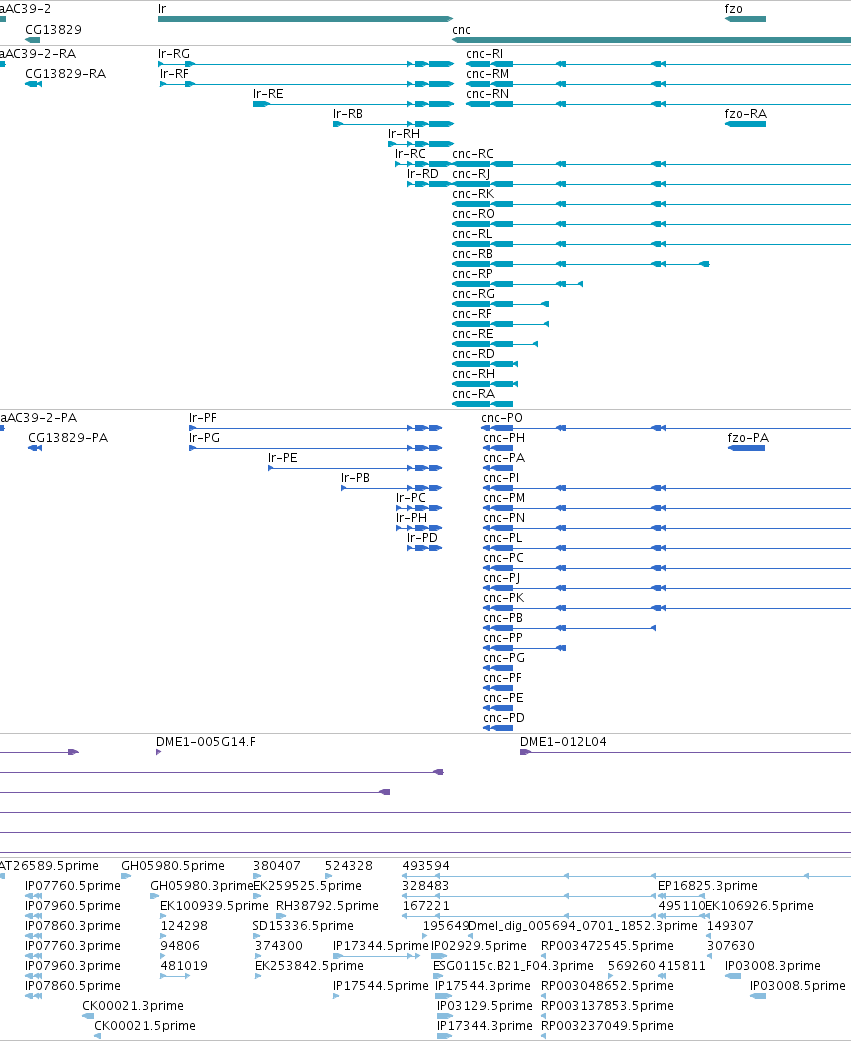
Task: Select protein CG13829-PA label
Action: (68, 438)
